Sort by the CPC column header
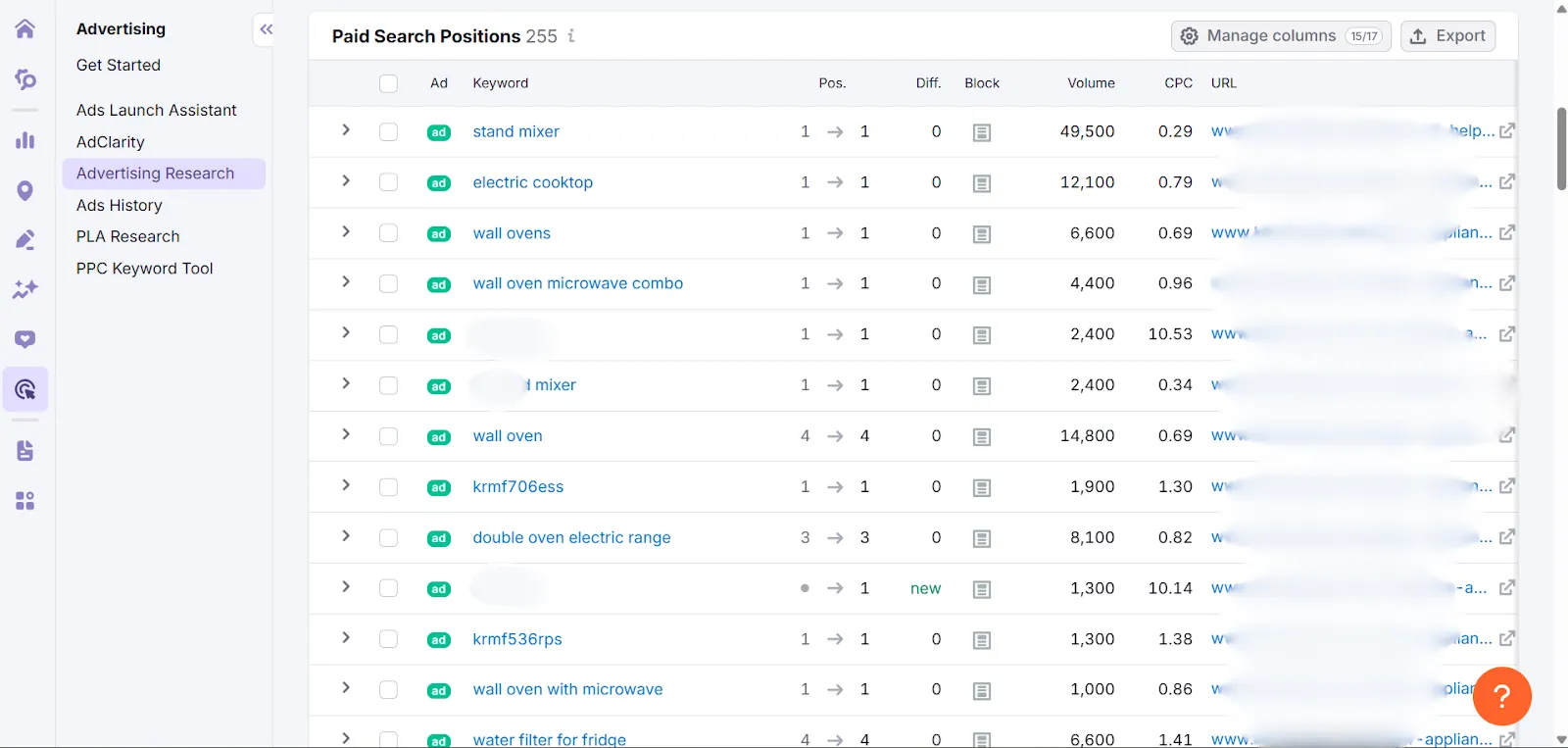 coord(1178,83)
